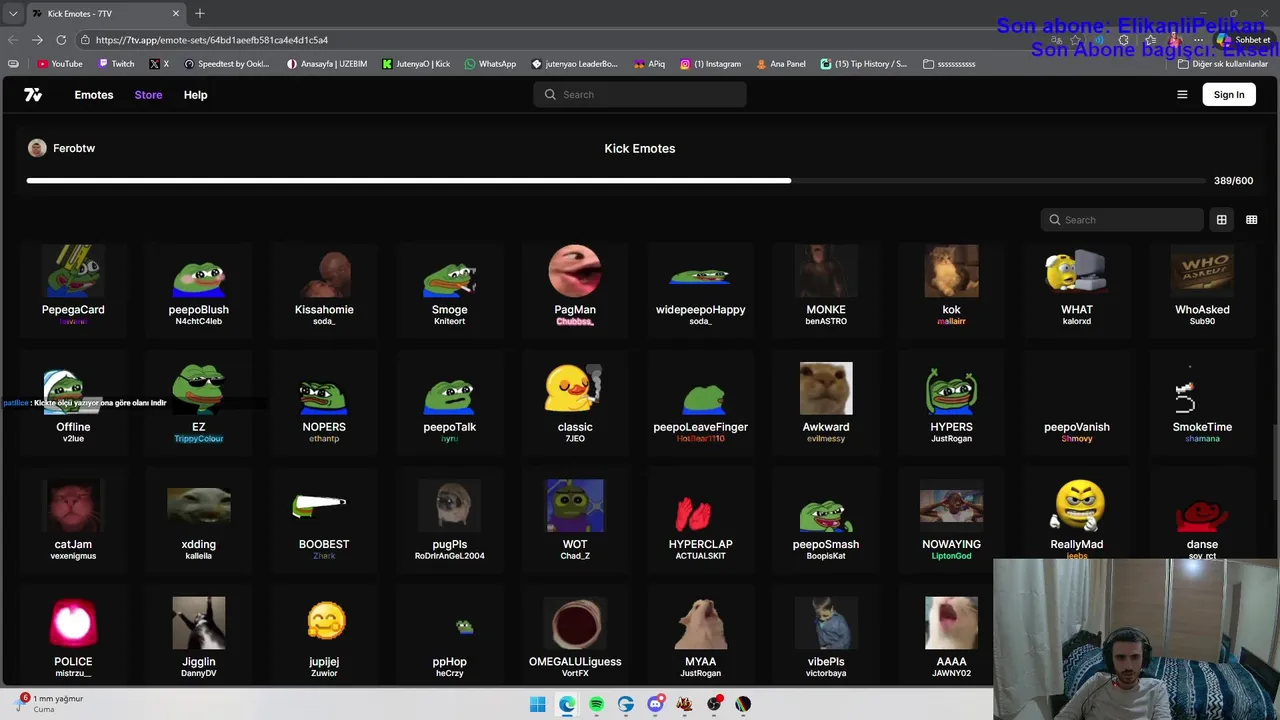This screenshot has height=720, width=1280.
Task: Select the jupijej emote image
Action: (326, 621)
